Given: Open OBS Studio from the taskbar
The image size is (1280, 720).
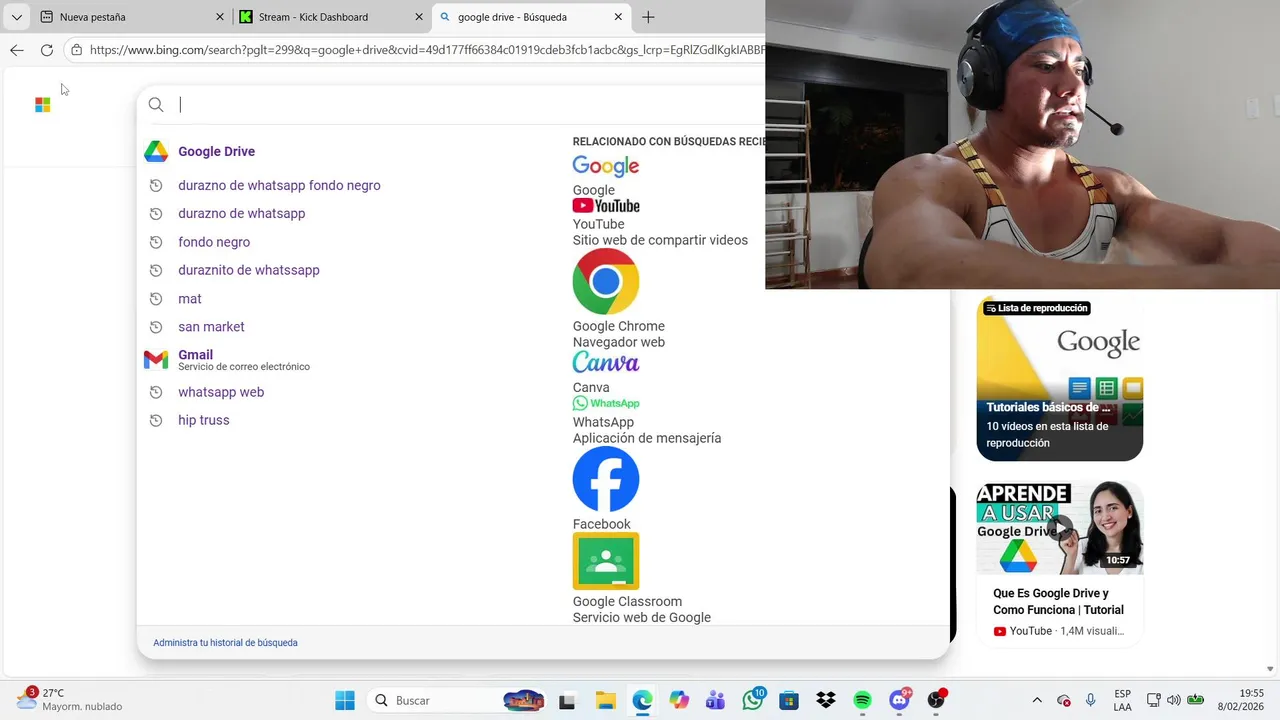Looking at the screenshot, I should 937,700.
